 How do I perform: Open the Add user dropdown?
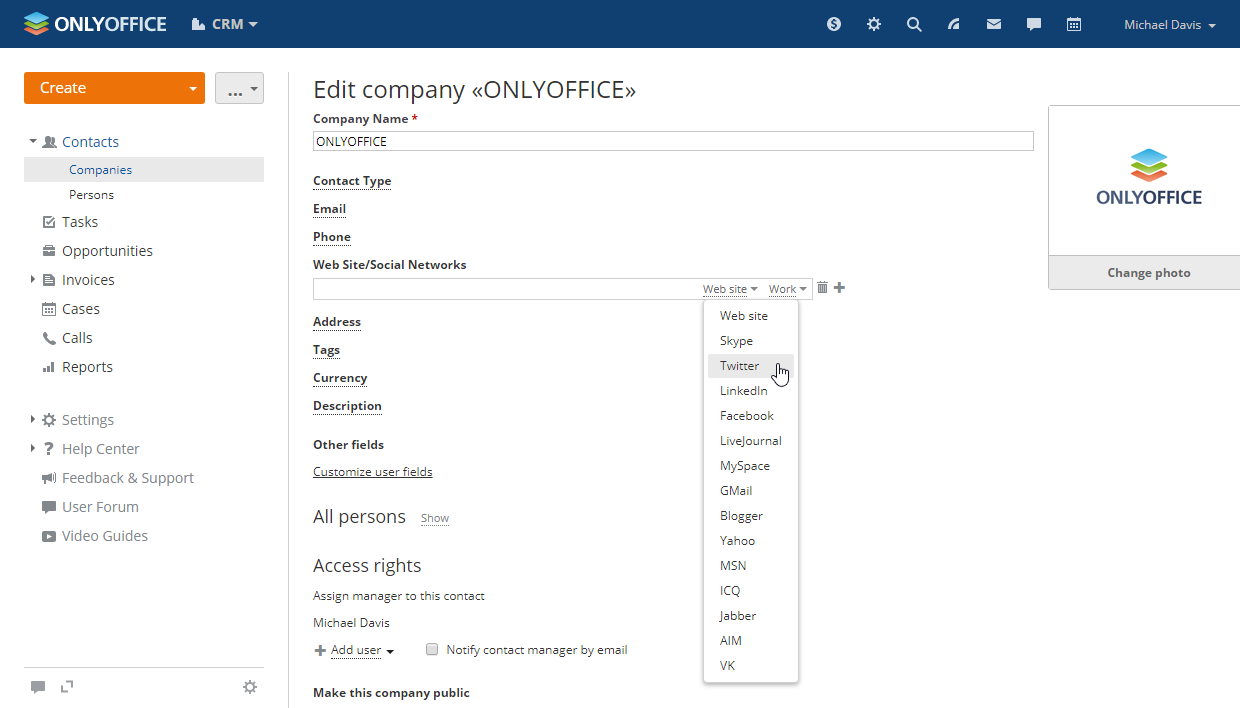click(355, 650)
